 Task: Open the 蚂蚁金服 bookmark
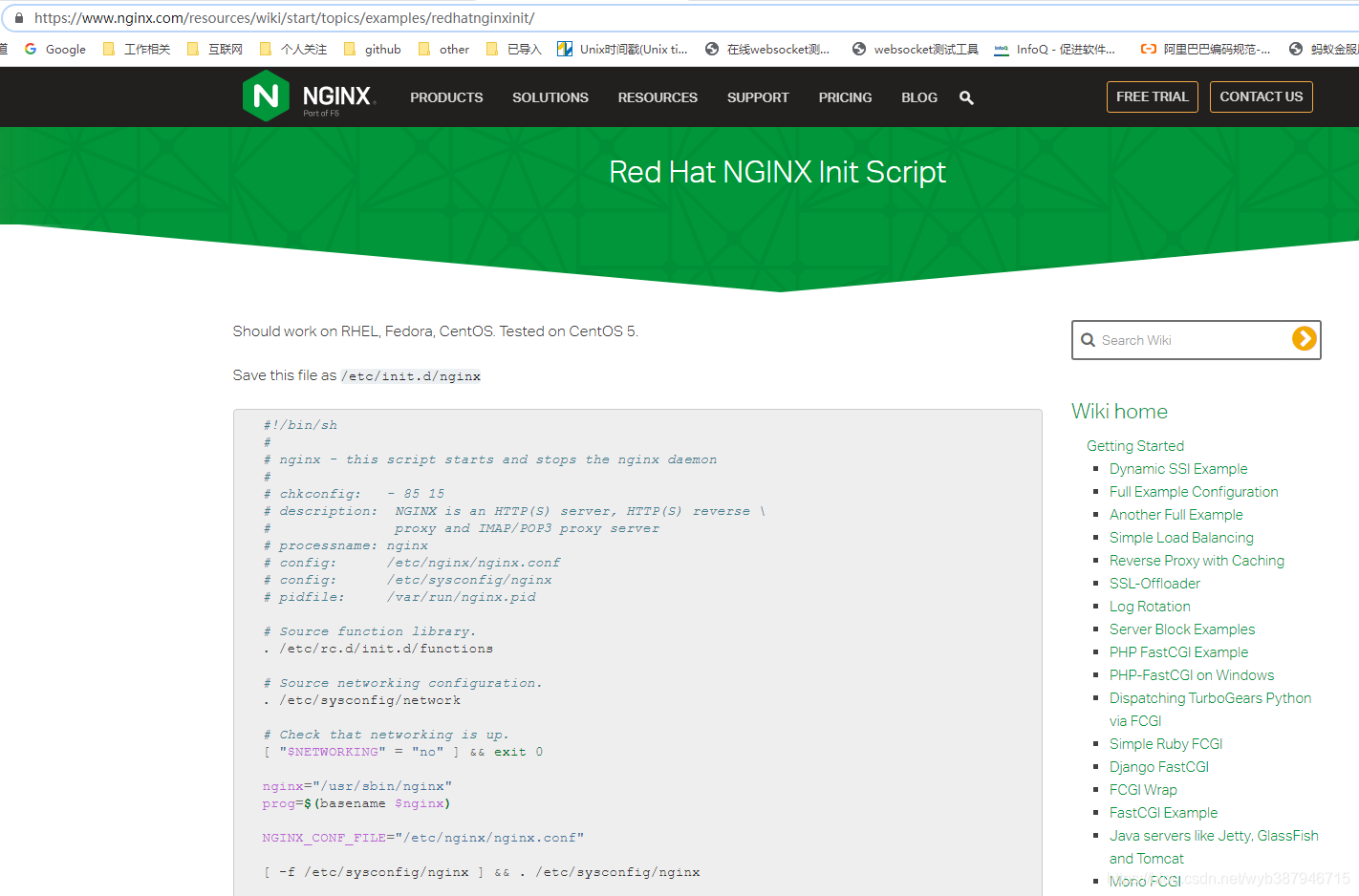coord(1324,49)
